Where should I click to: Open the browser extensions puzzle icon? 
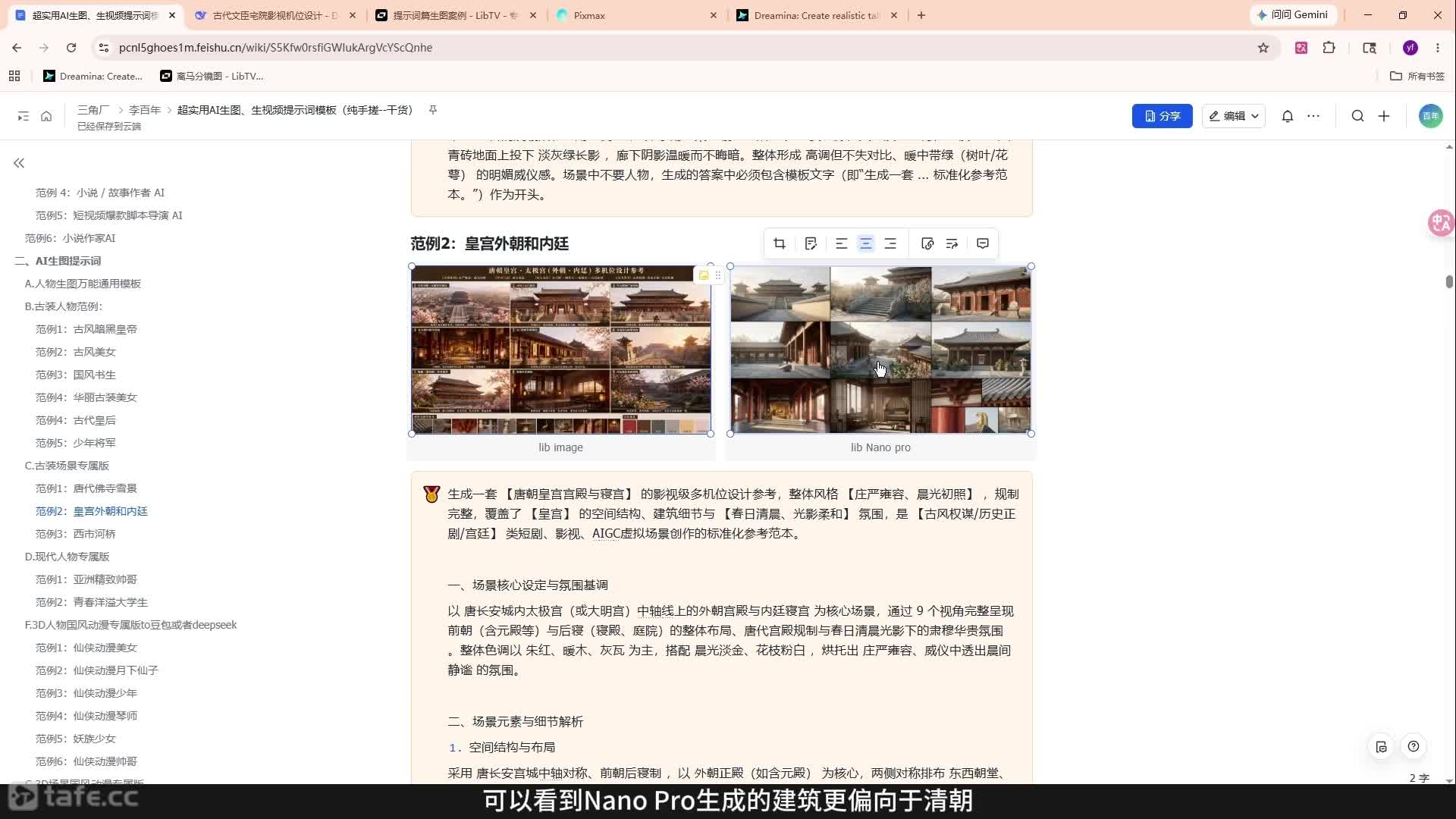click(x=1329, y=48)
